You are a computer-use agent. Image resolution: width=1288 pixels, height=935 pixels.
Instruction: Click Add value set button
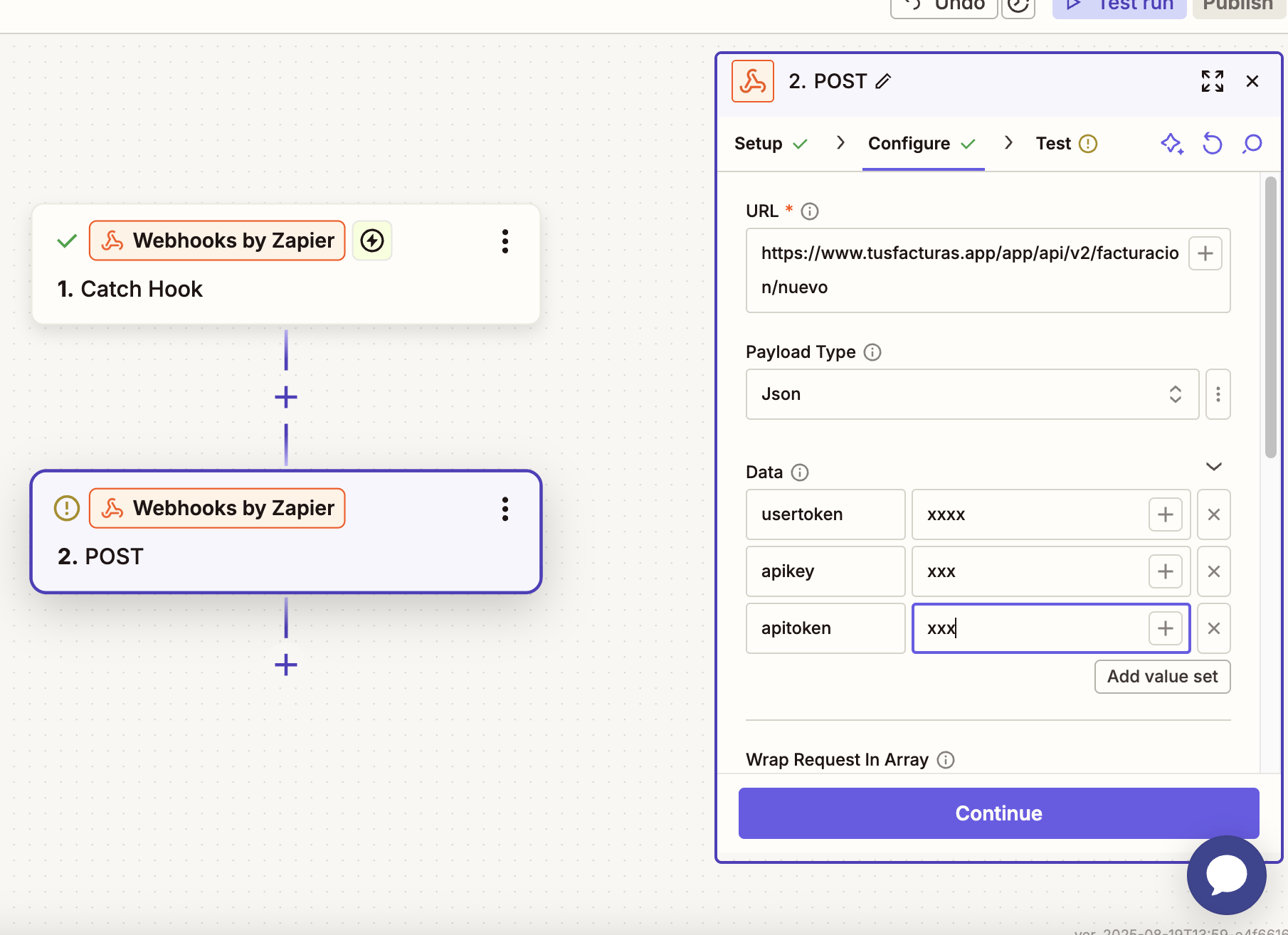point(1161,677)
